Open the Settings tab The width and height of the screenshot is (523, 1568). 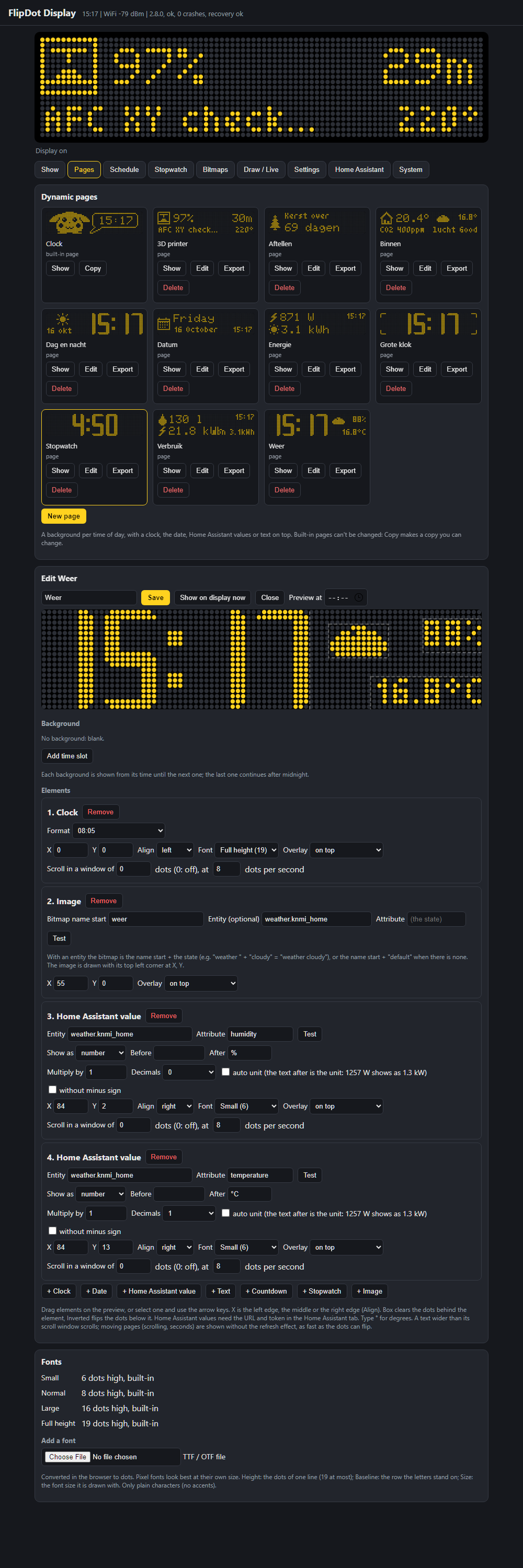click(x=307, y=170)
